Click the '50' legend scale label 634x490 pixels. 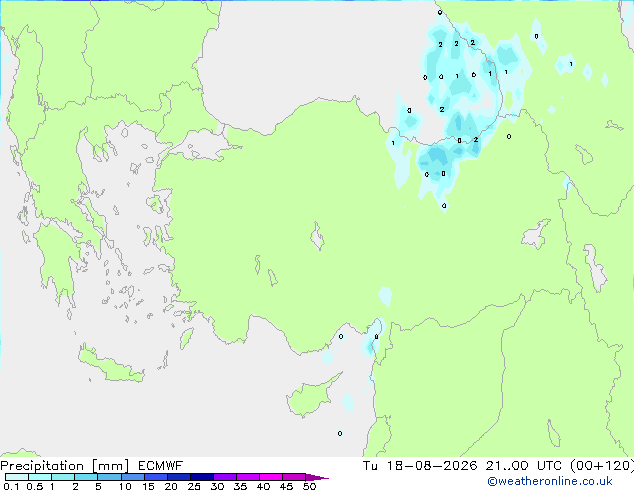point(309,486)
